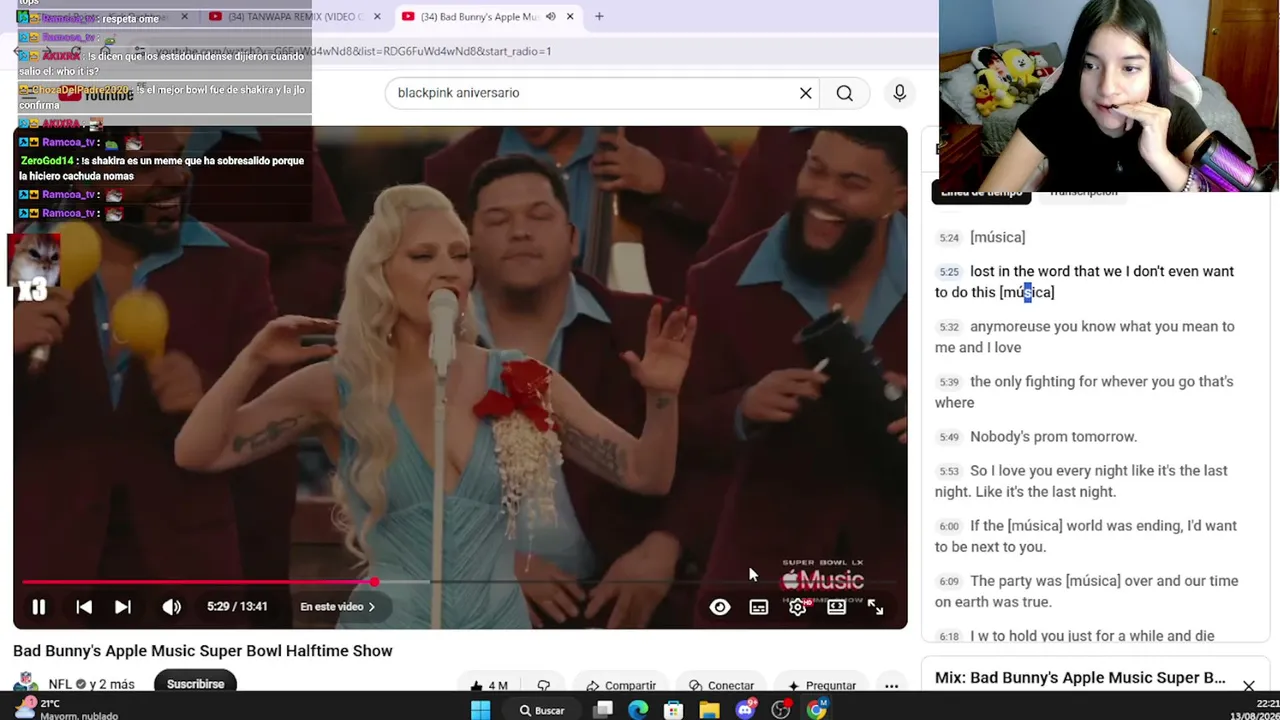Launch Microsoft Edge from taskbar
1280x720 pixels.
638,710
